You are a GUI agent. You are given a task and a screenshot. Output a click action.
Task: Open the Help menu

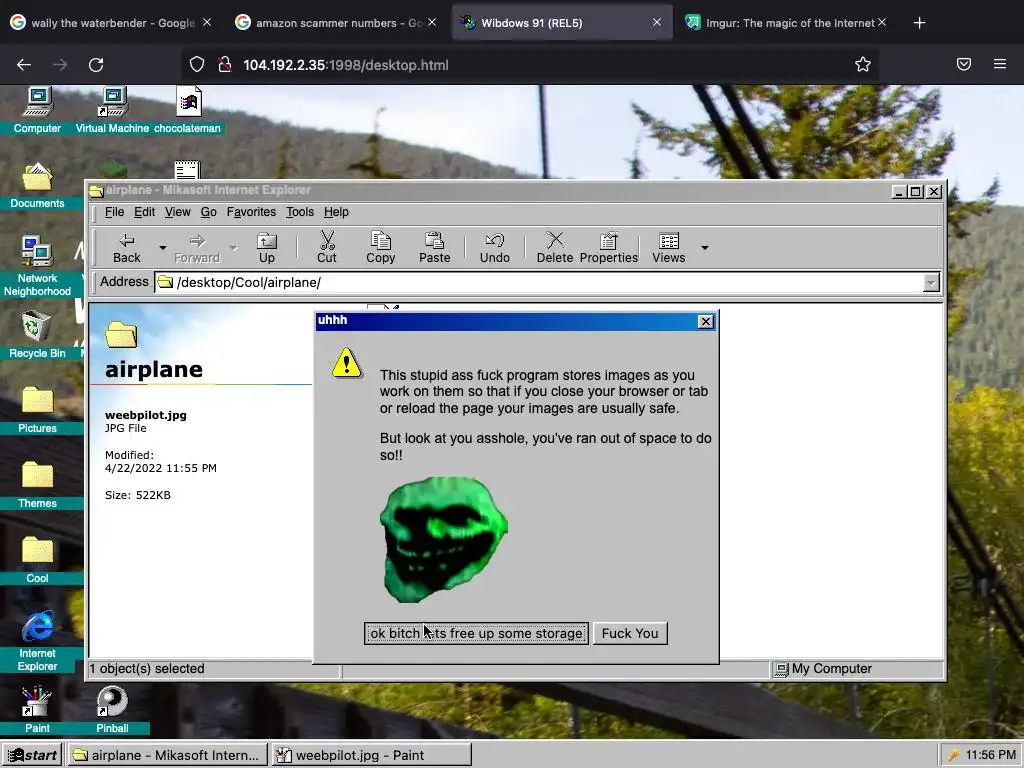point(336,212)
